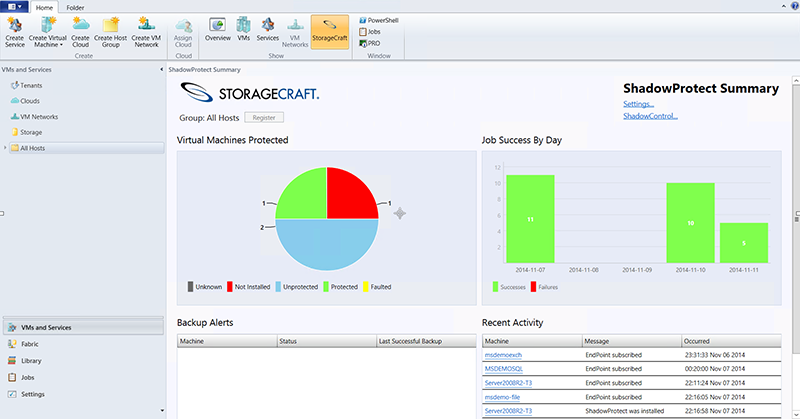Screen dimensions: 800x419
Task: Sort by Last Successful Backup column
Action: click(x=426, y=341)
